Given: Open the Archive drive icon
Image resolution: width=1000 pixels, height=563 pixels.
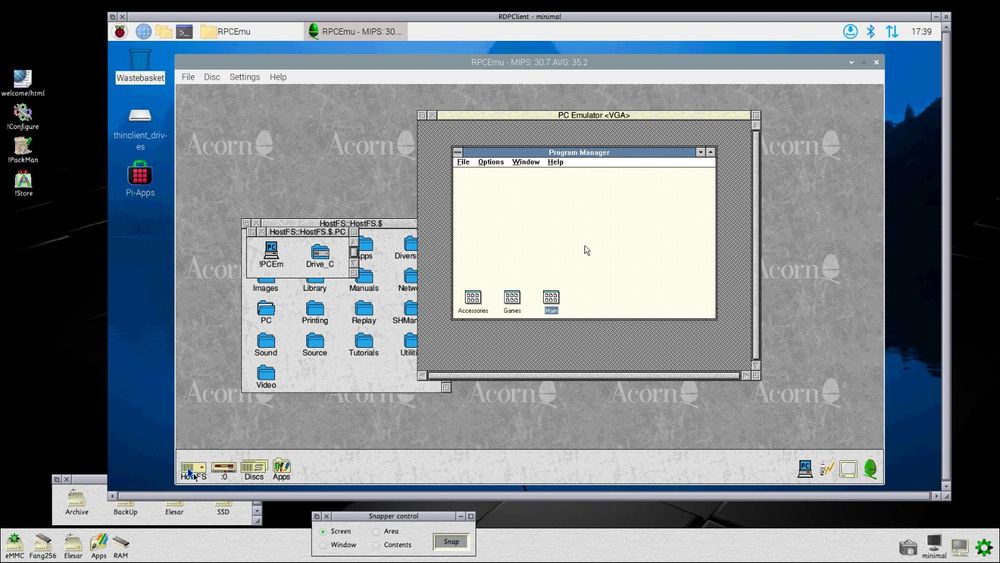Looking at the screenshot, I should coord(77,502).
